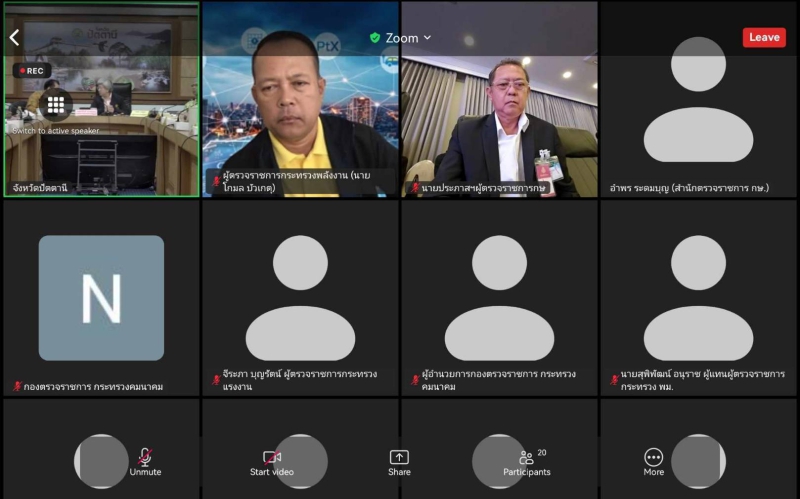Screen dimensions: 800x499
Task: Select ผู้อำนวยการกองตรวจราชการ participant tile
Action: click(x=499, y=297)
